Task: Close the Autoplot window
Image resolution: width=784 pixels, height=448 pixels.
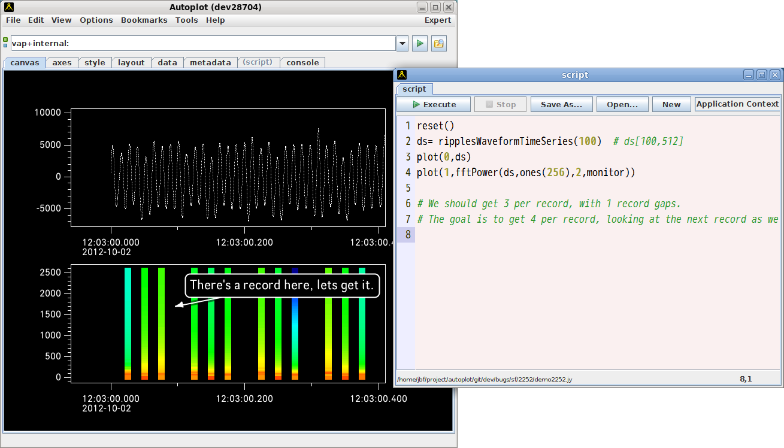Action: pos(448,7)
